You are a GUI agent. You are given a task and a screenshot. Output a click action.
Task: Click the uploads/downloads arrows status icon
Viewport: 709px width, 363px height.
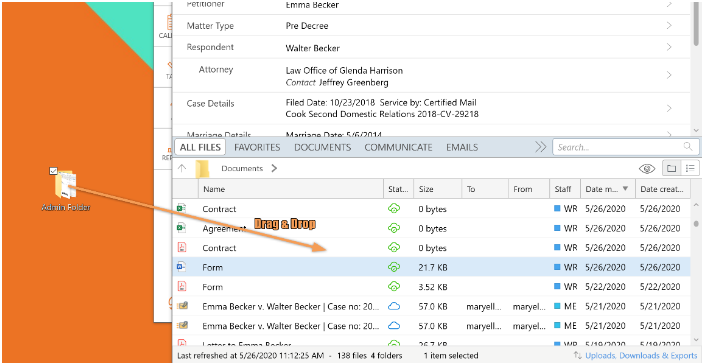[x=577, y=356]
